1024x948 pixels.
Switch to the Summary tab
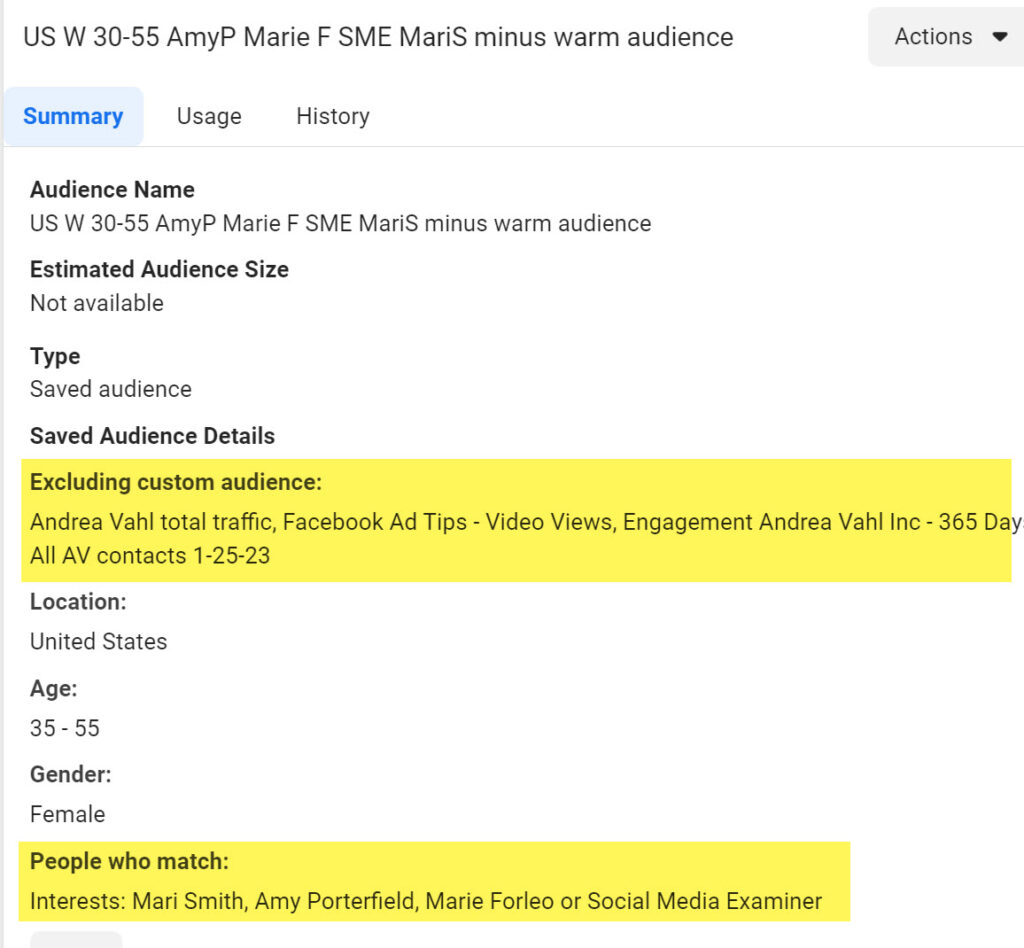[73, 116]
